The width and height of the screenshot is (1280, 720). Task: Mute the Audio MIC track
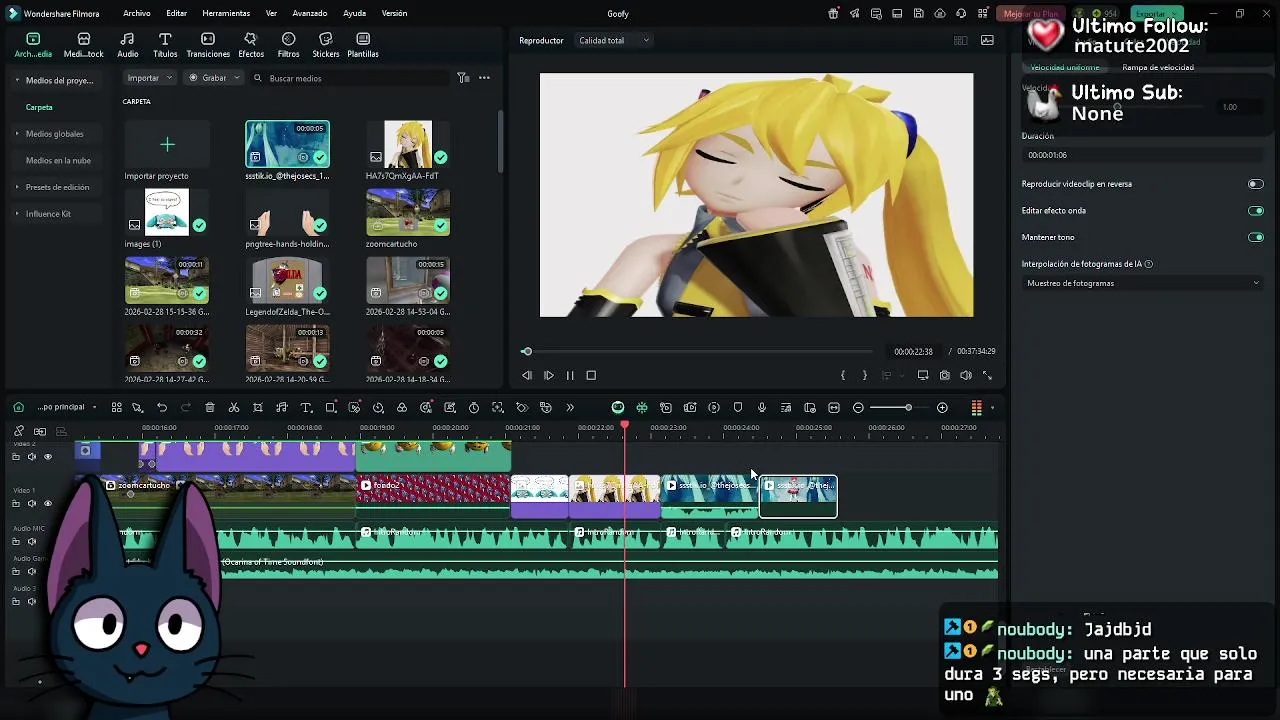32,541
